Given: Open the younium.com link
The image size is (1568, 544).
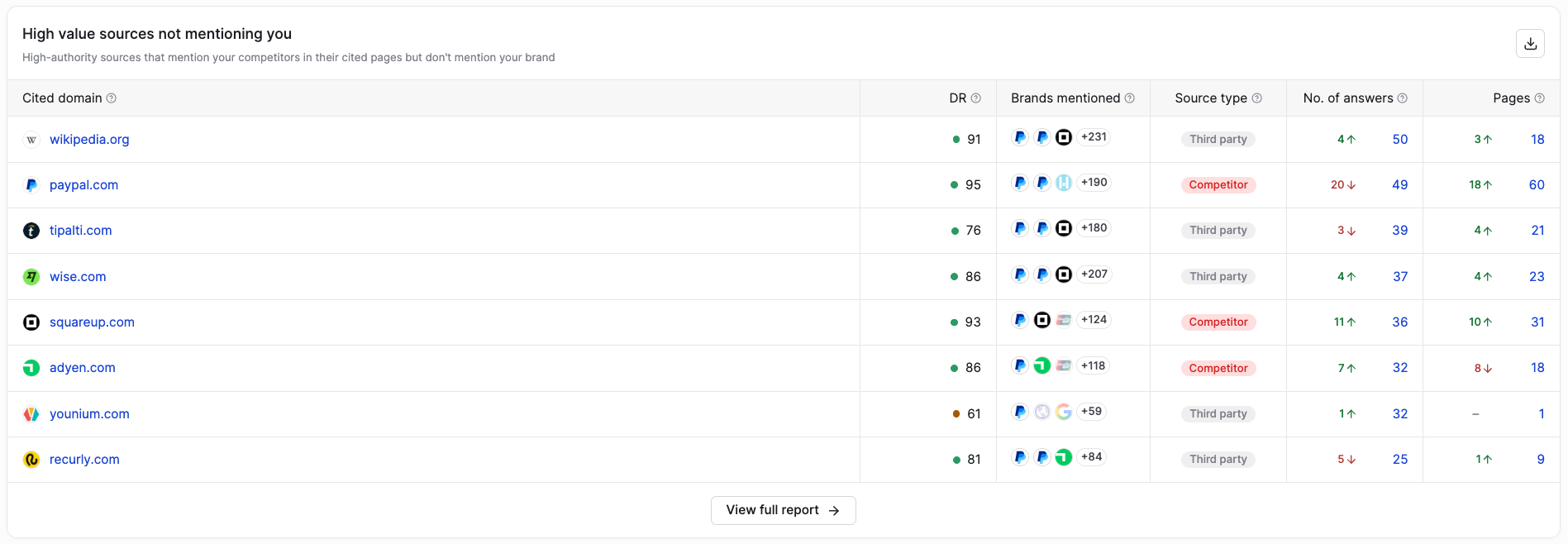Looking at the screenshot, I should click(89, 414).
